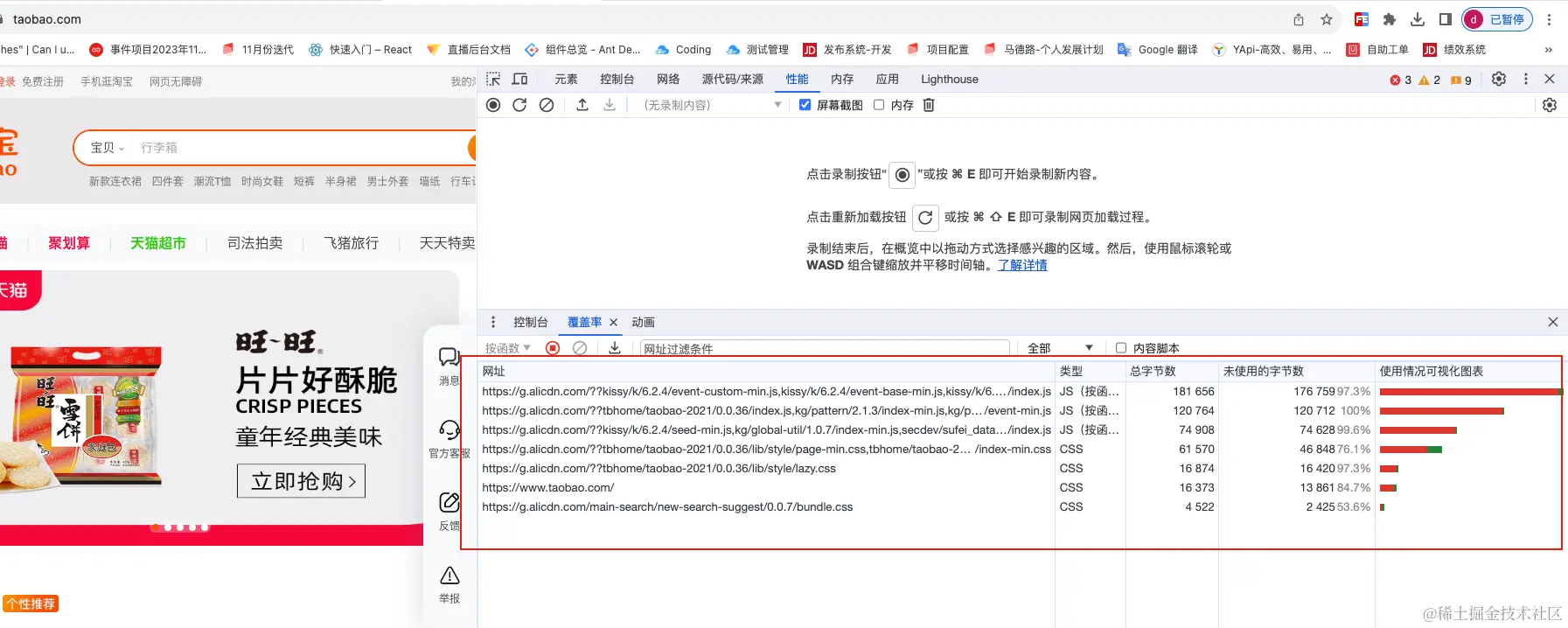Open Performance capture settings gear
The height and width of the screenshot is (628, 1568).
tap(1550, 105)
